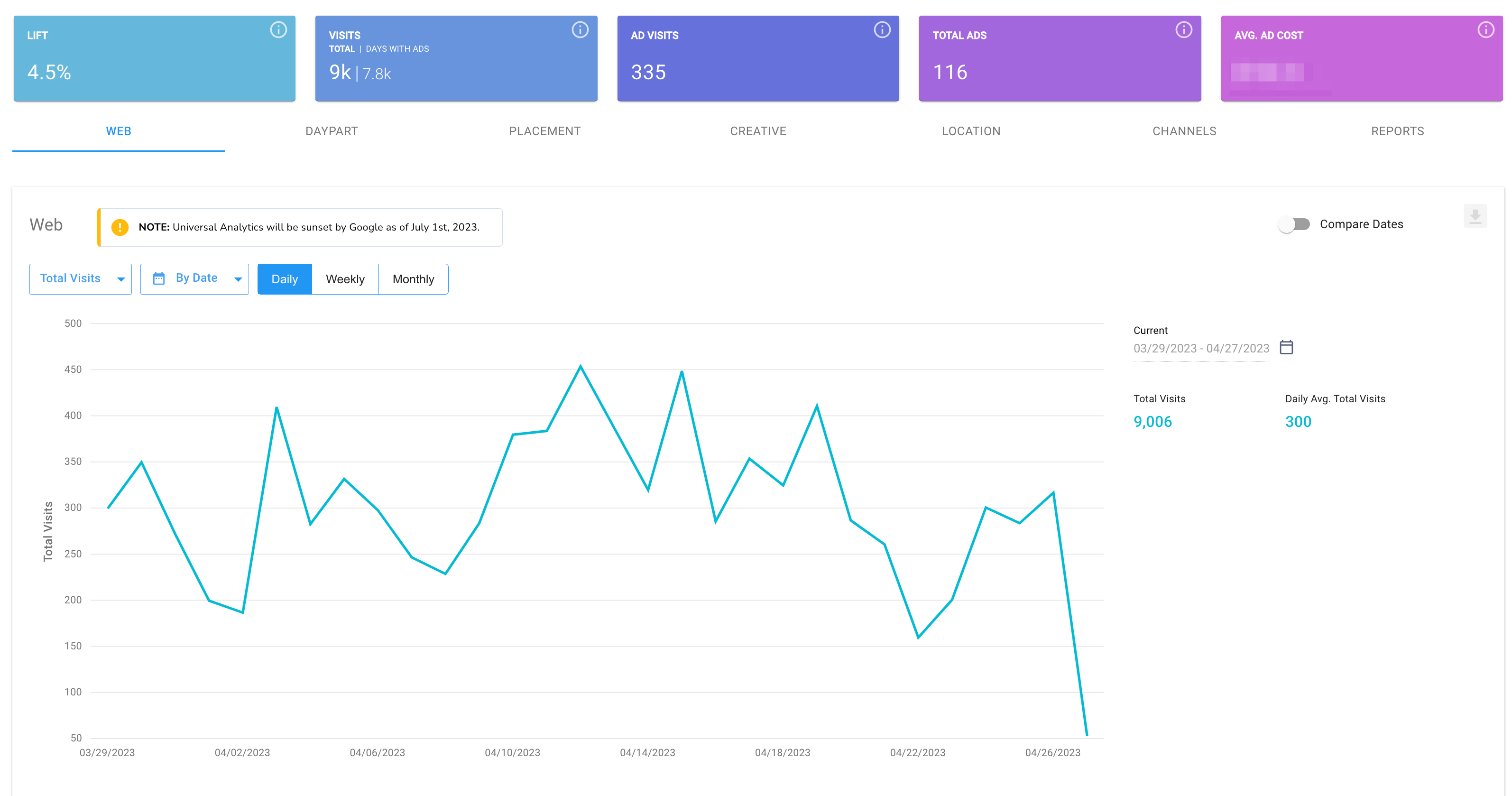
Task: Open the Current date range calendar icon
Action: (x=1286, y=348)
